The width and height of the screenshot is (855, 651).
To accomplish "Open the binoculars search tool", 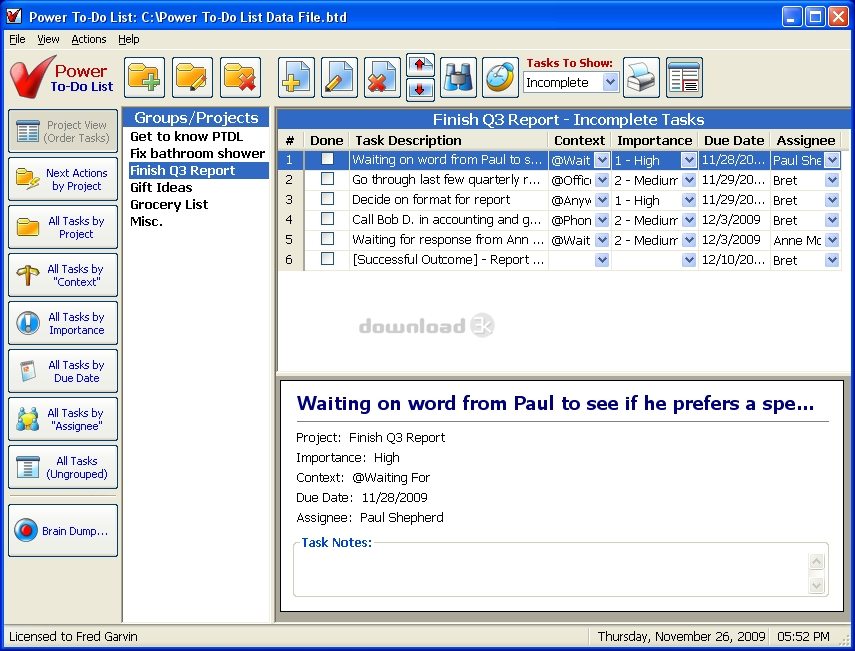I will pos(458,77).
